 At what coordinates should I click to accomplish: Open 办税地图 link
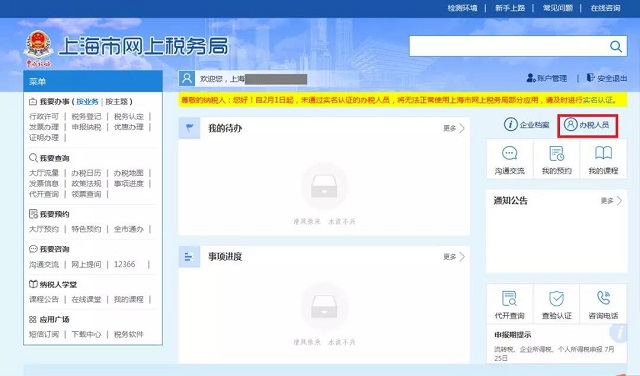click(x=129, y=173)
